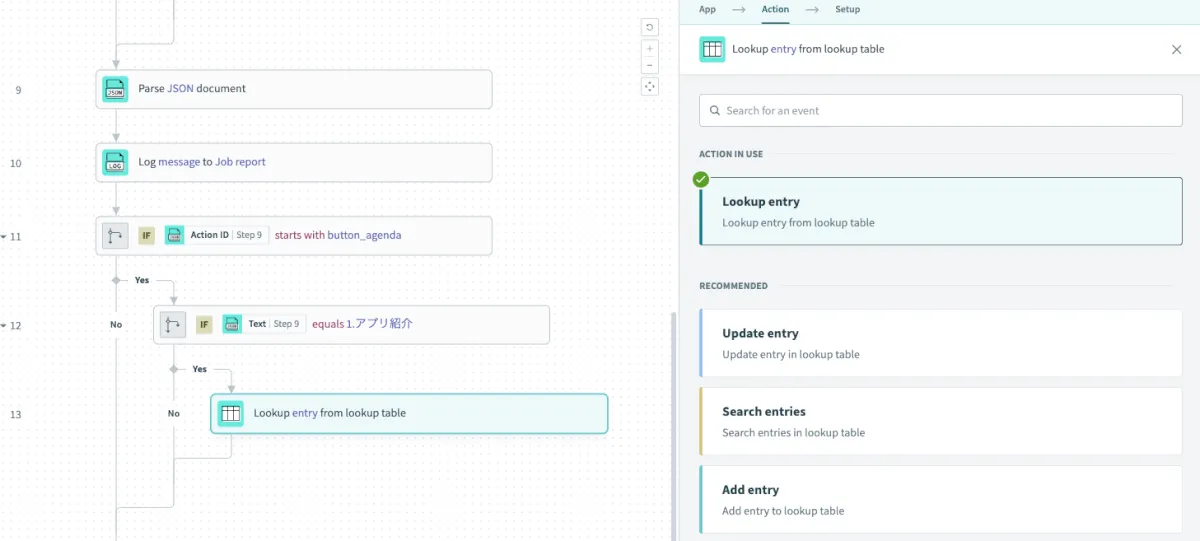Click 'starts with button_agenda' condition text
This screenshot has width=1200, height=541.
(x=338, y=235)
